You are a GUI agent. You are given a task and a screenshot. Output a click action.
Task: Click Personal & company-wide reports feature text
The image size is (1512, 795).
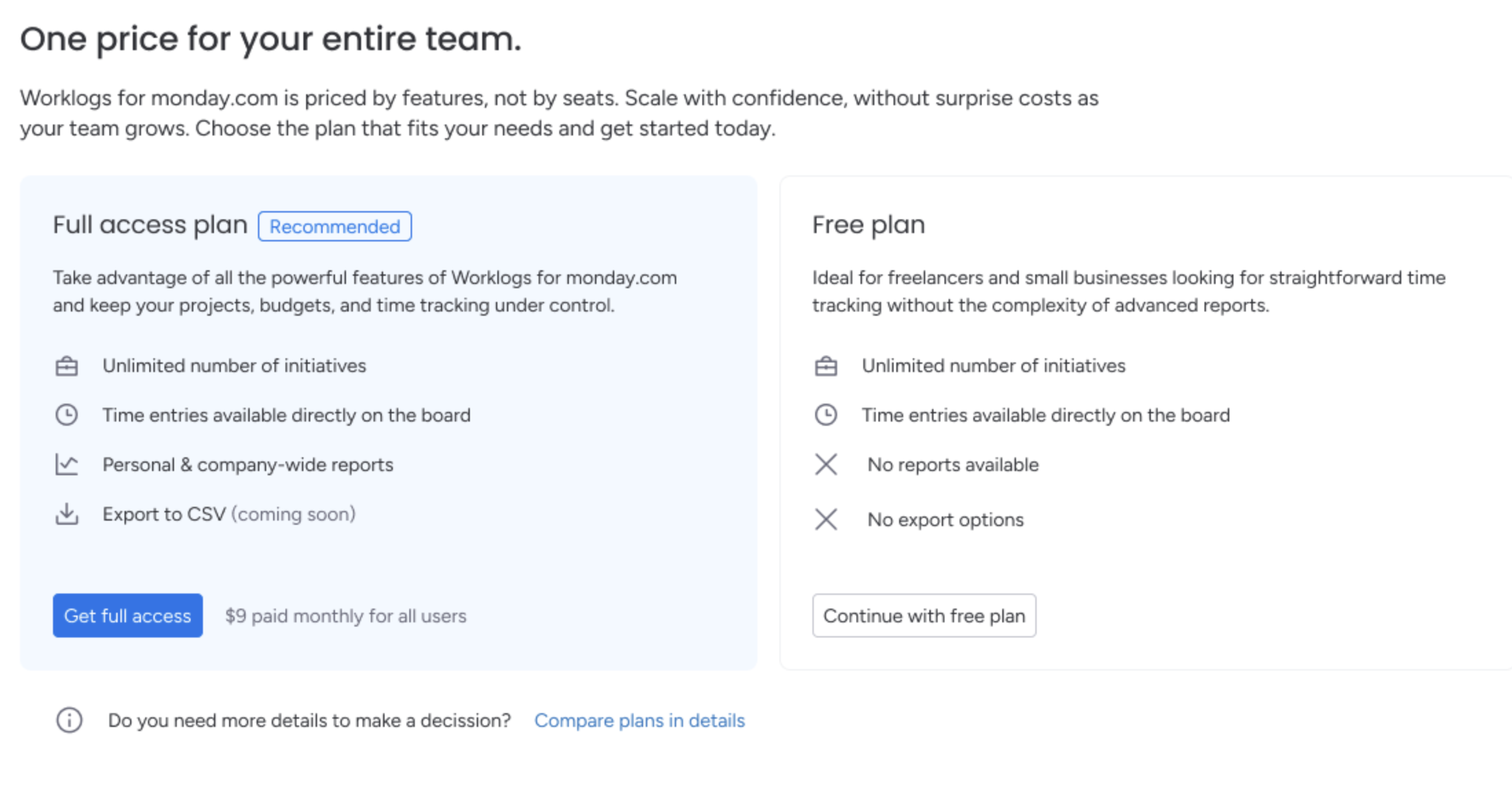click(248, 464)
